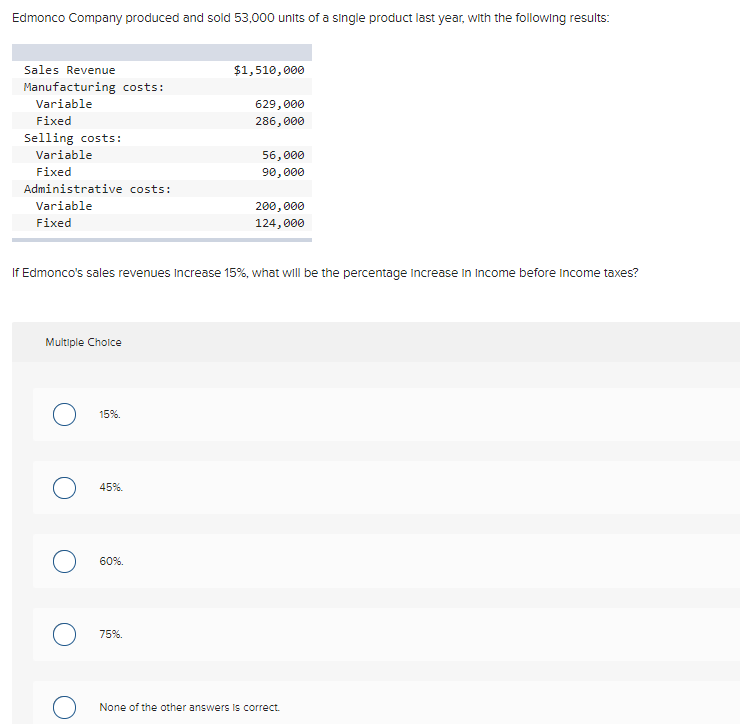Click the "Multiple Choice" heading label
This screenshot has height=724, width=740.
pyautogui.click(x=83, y=342)
